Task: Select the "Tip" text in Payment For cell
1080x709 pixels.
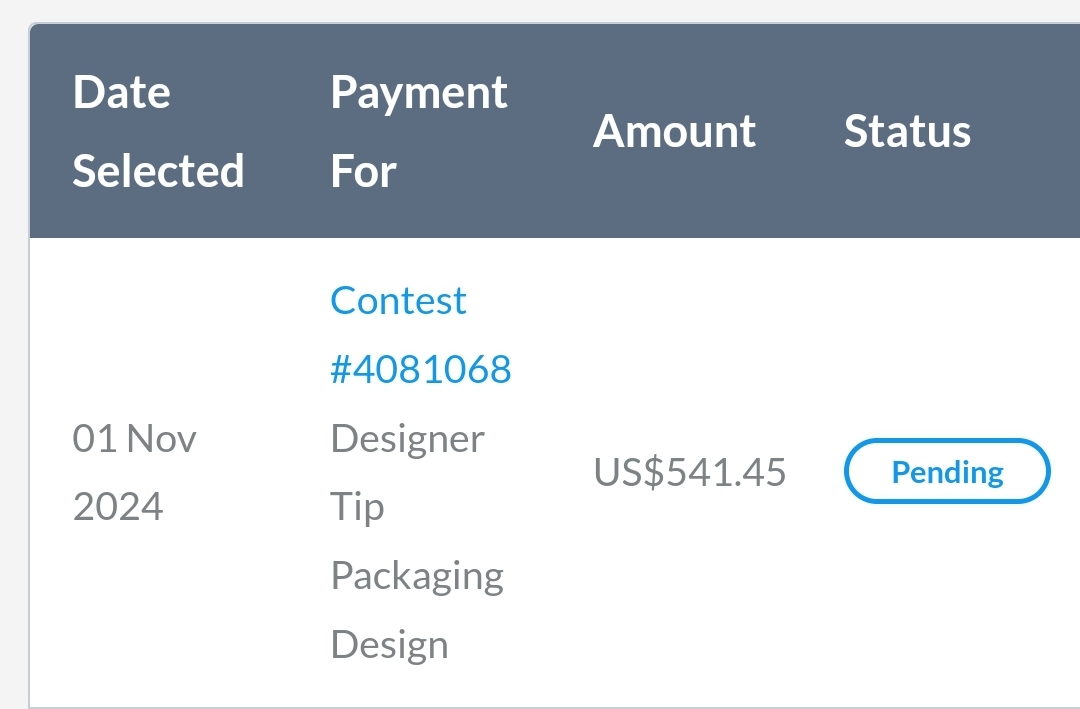Action: tap(357, 507)
